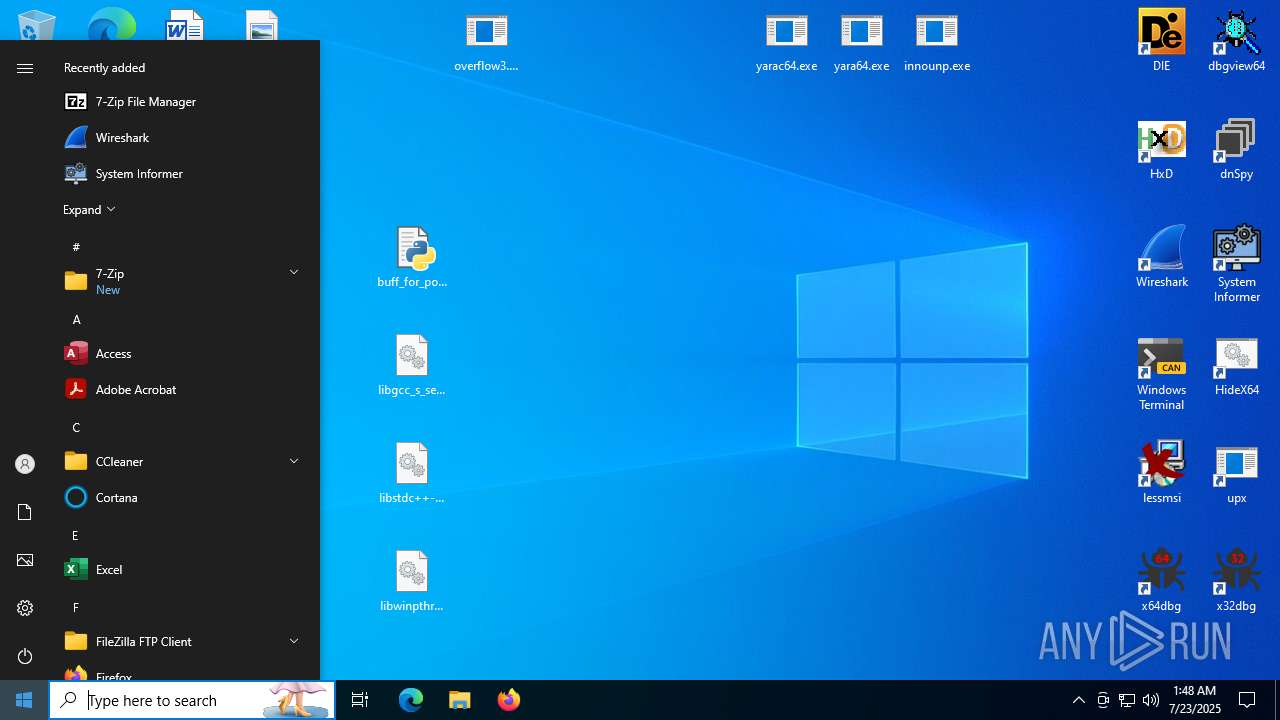This screenshot has height=720, width=1280.
Task: Jump to letter A section header
Action: click(x=77, y=319)
